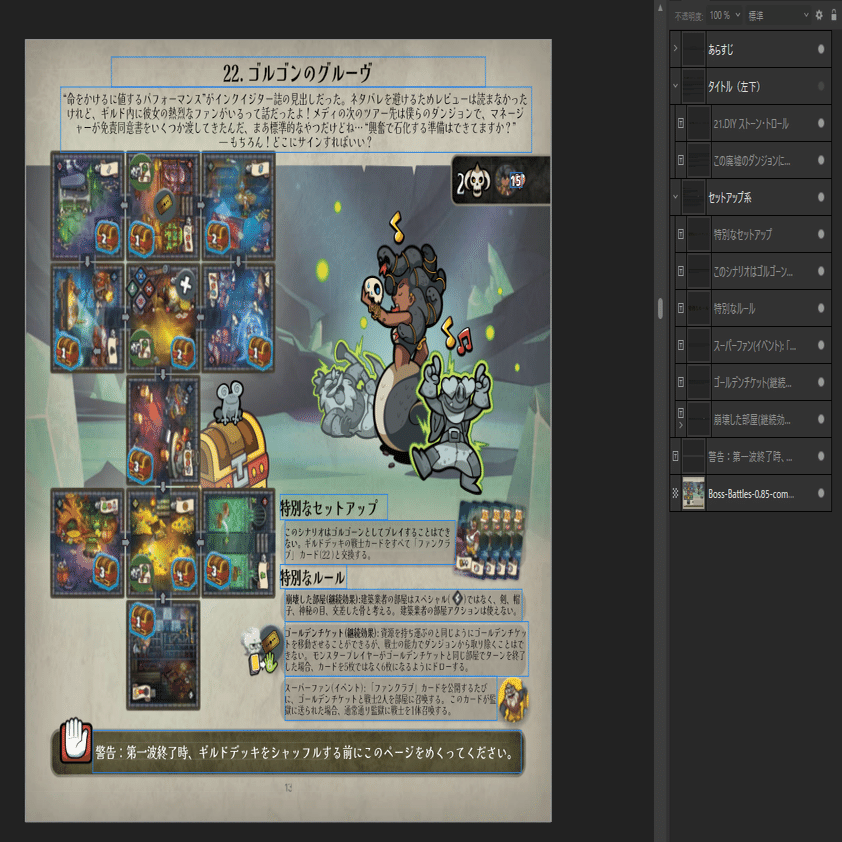Screen dimensions: 842x842
Task: Select the スーパーファン(イベント) layer name
Action: [x=754, y=346]
